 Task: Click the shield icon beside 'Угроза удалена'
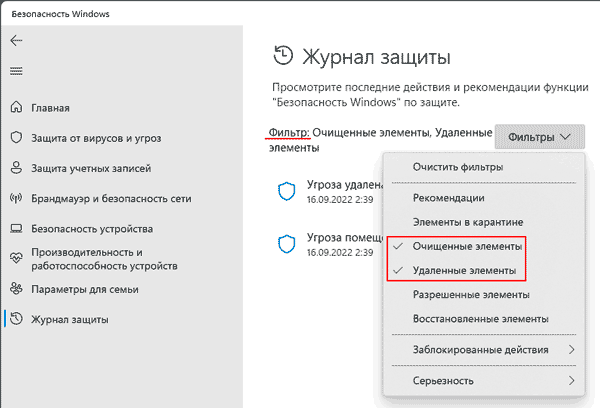coord(286,191)
